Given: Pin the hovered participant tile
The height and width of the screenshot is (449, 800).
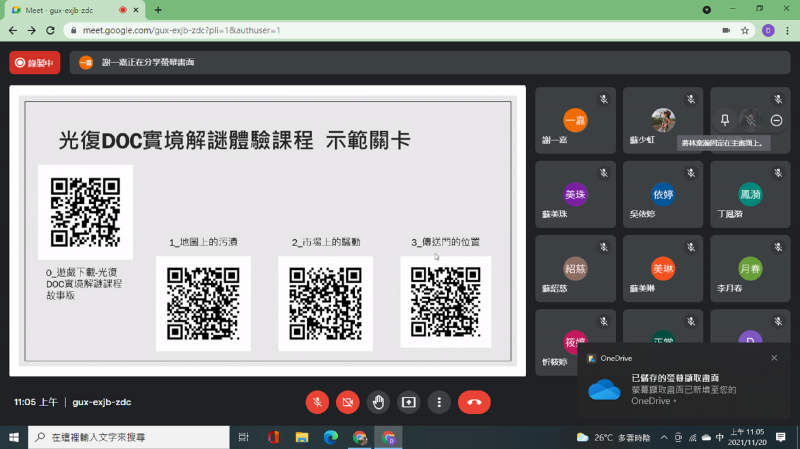Looking at the screenshot, I should [724, 120].
